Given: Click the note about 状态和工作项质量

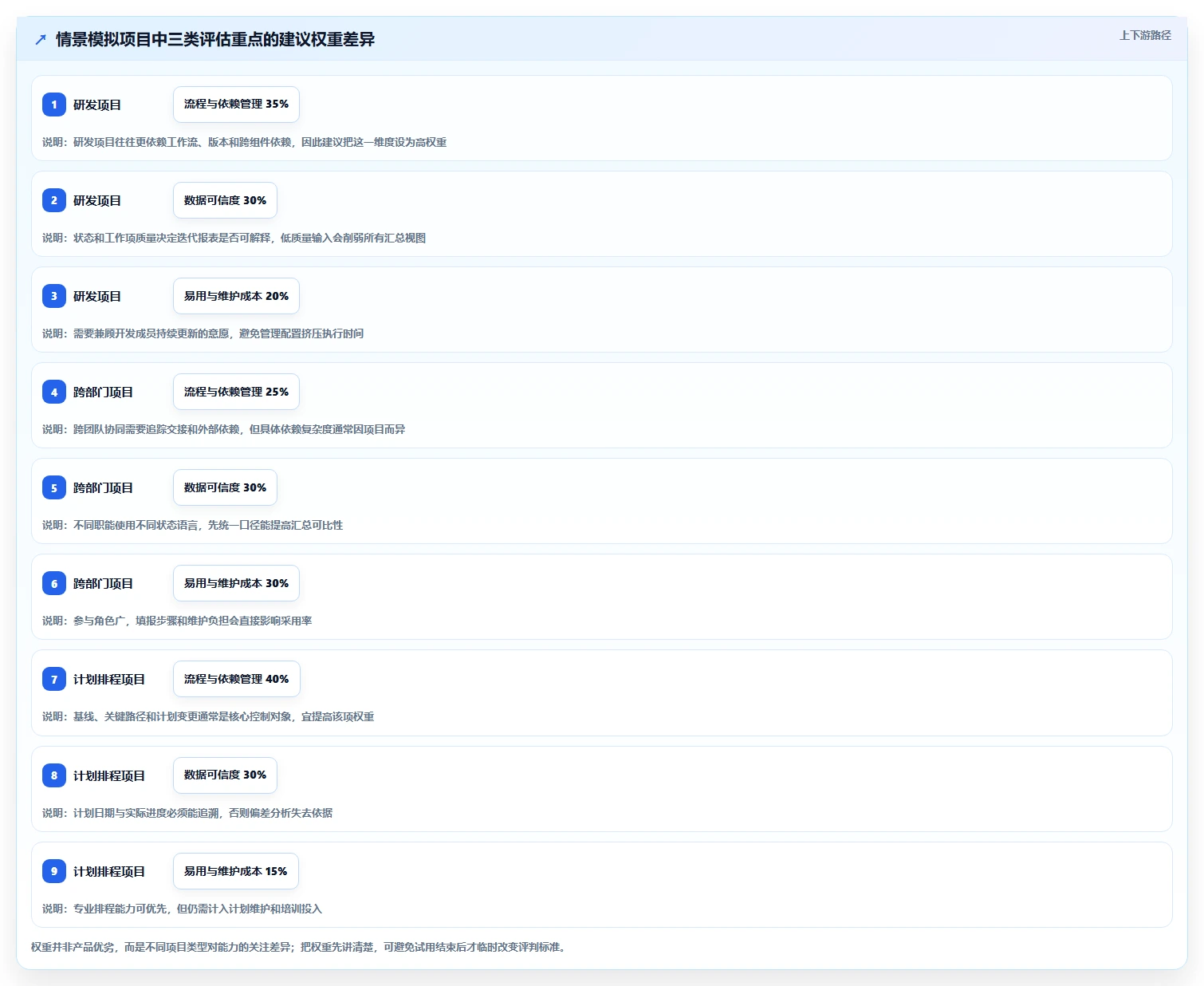Looking at the screenshot, I should pos(234,238).
